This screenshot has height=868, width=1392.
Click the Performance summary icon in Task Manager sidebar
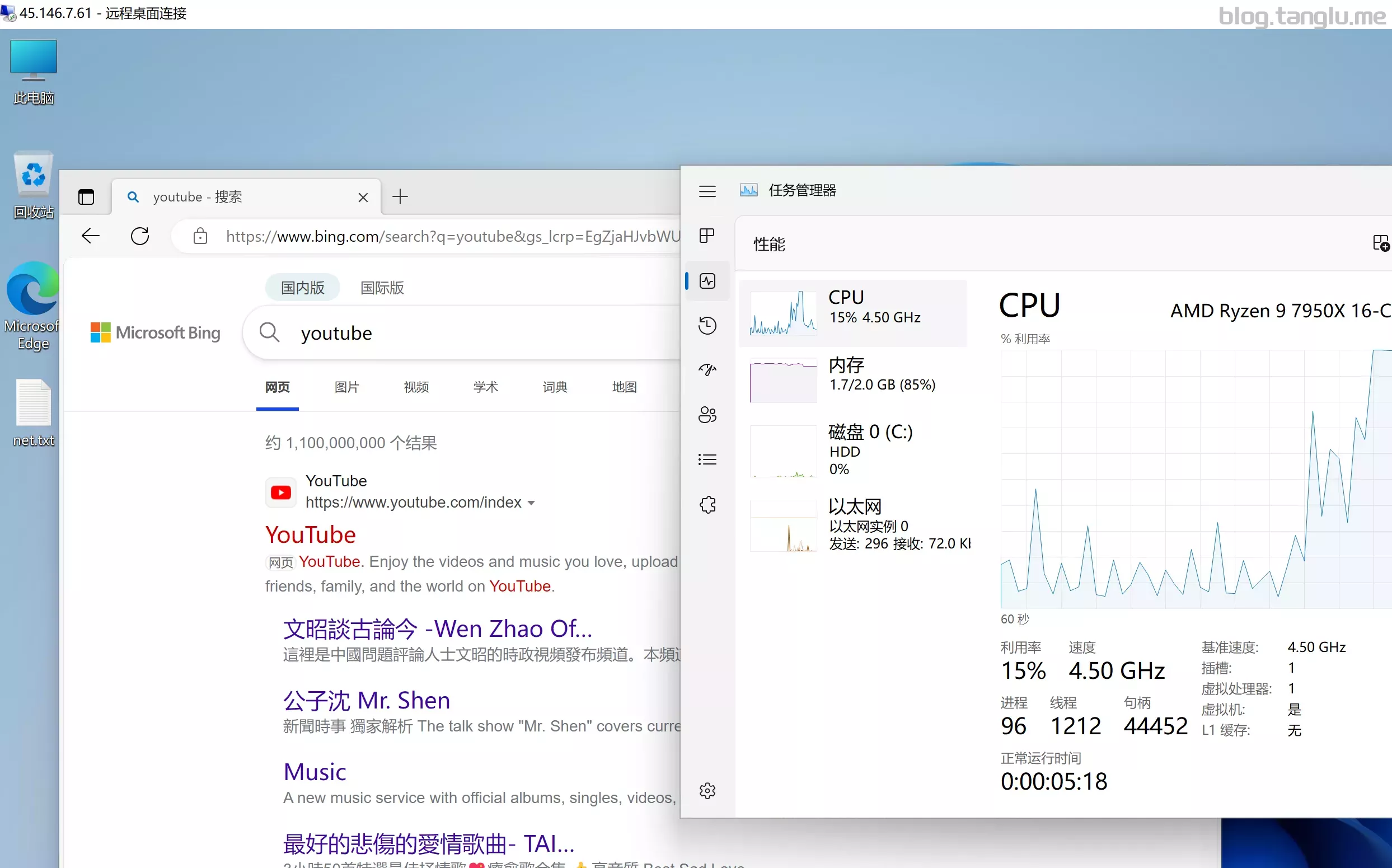pos(707,281)
